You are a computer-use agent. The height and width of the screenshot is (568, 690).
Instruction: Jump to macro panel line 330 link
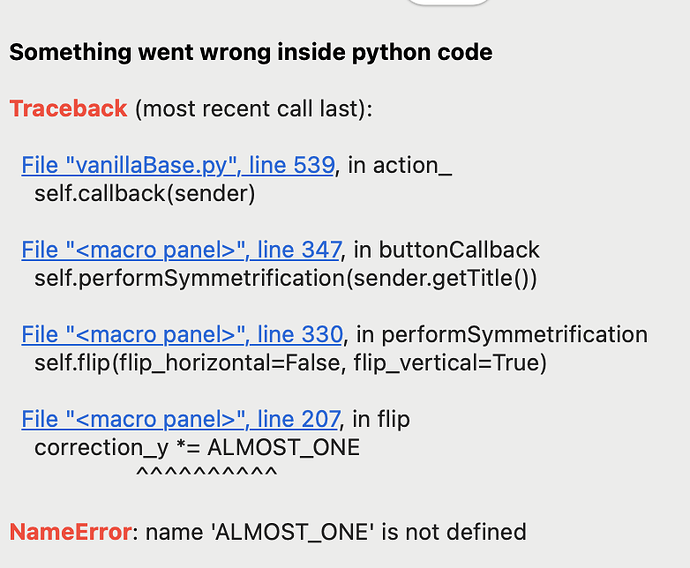182,334
